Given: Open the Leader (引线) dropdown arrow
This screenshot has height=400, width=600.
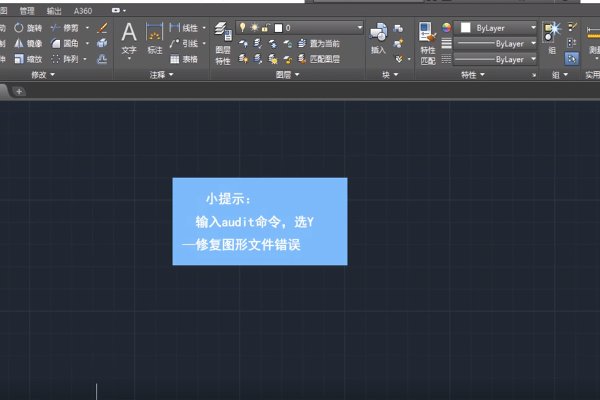Looking at the screenshot, I should point(204,43).
